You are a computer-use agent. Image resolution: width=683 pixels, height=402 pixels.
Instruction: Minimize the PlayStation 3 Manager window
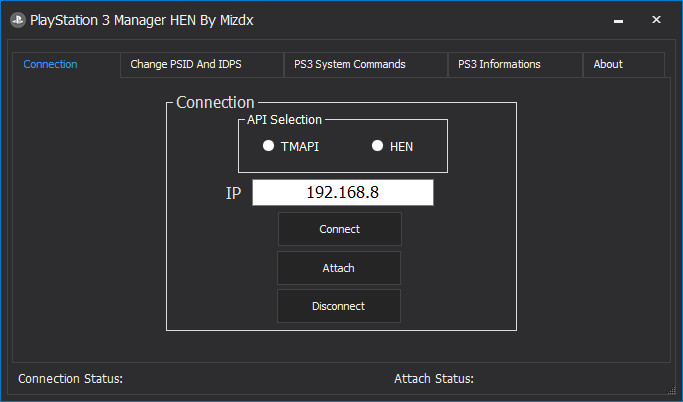618,20
